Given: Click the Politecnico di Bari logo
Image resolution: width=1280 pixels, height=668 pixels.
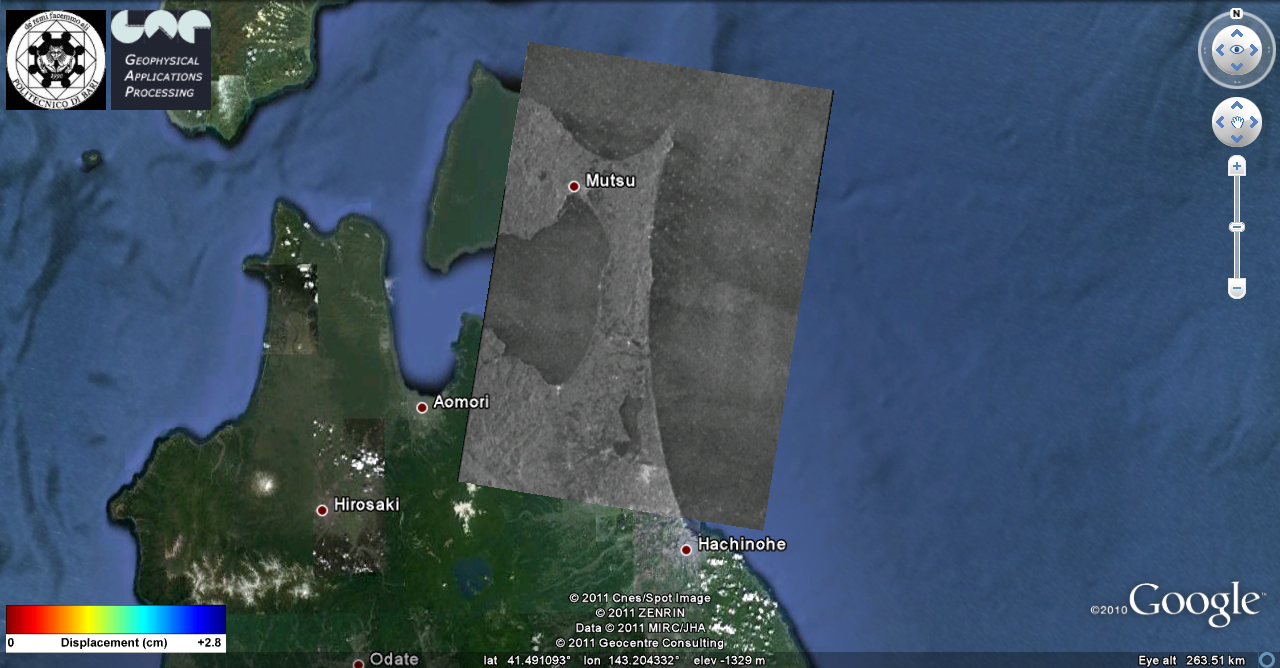Looking at the screenshot, I should (56, 60).
